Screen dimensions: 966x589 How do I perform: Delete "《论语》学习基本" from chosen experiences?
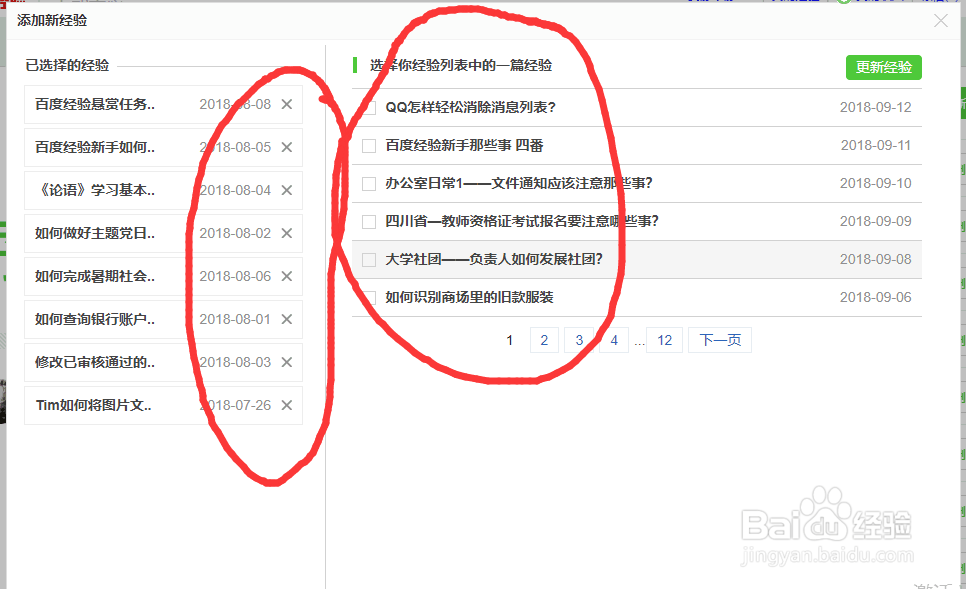pos(286,190)
